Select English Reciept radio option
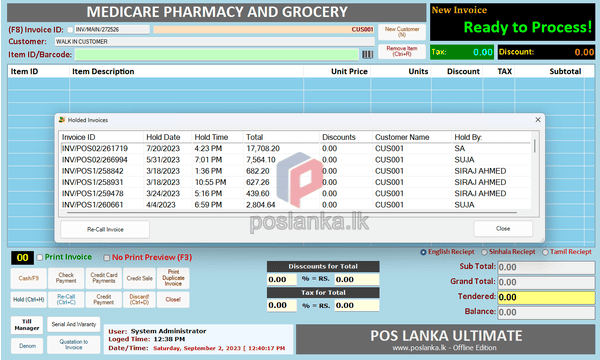Image resolution: width=600 pixels, height=360 pixels. click(x=423, y=252)
